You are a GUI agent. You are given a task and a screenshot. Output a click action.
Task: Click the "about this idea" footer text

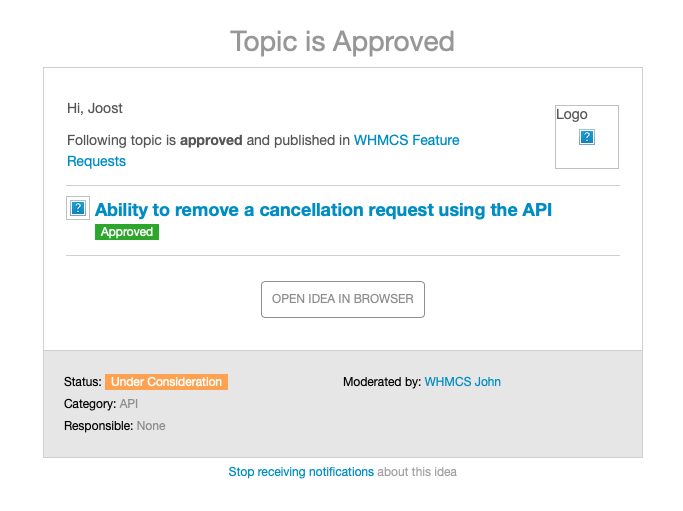click(417, 472)
